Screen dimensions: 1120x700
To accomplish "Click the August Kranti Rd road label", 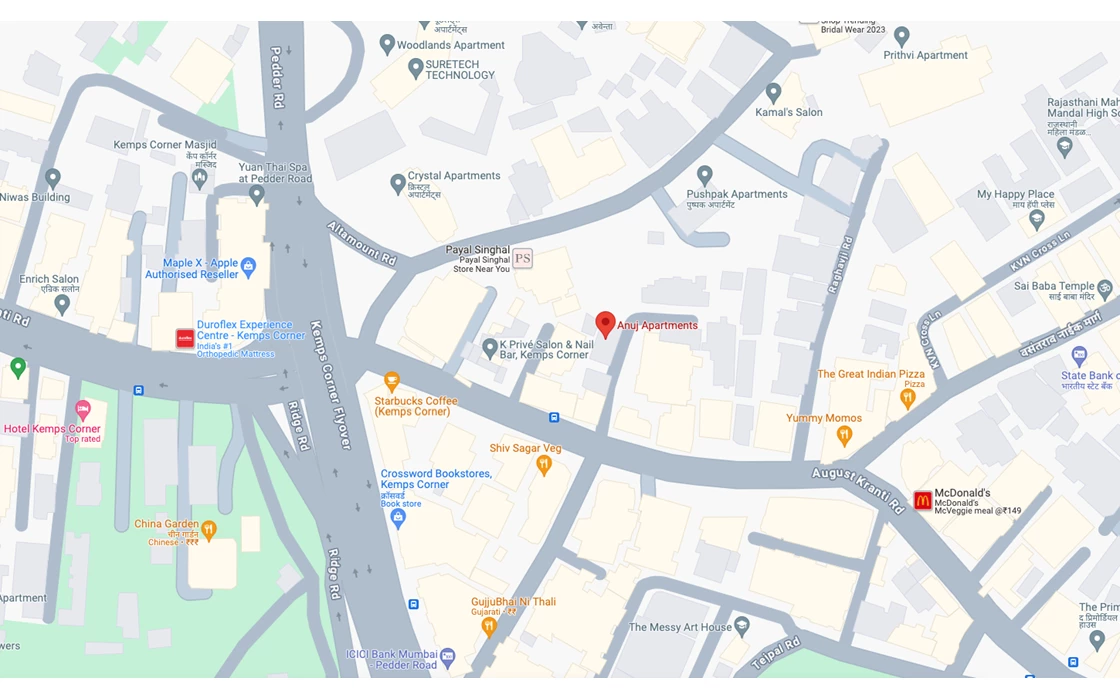I will tap(858, 490).
